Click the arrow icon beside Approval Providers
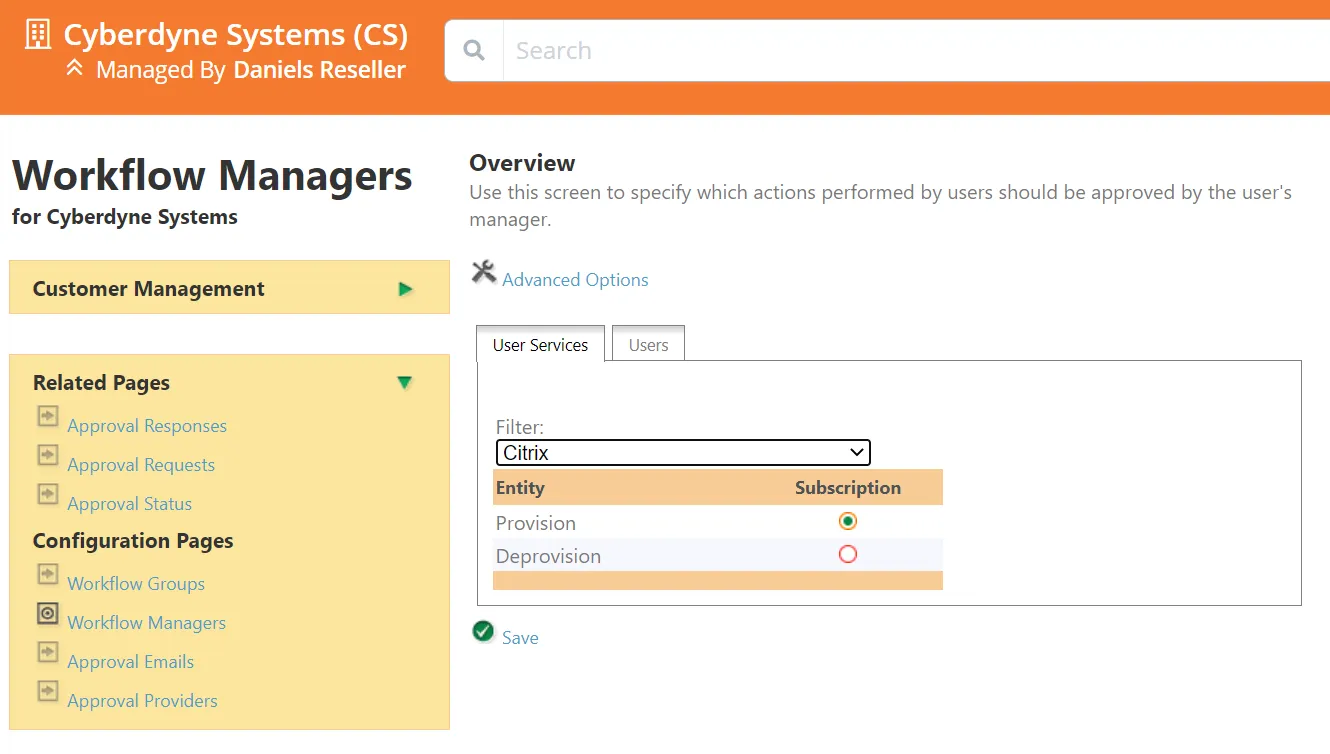Viewport: 1330px width, 754px height. pyautogui.click(x=47, y=691)
